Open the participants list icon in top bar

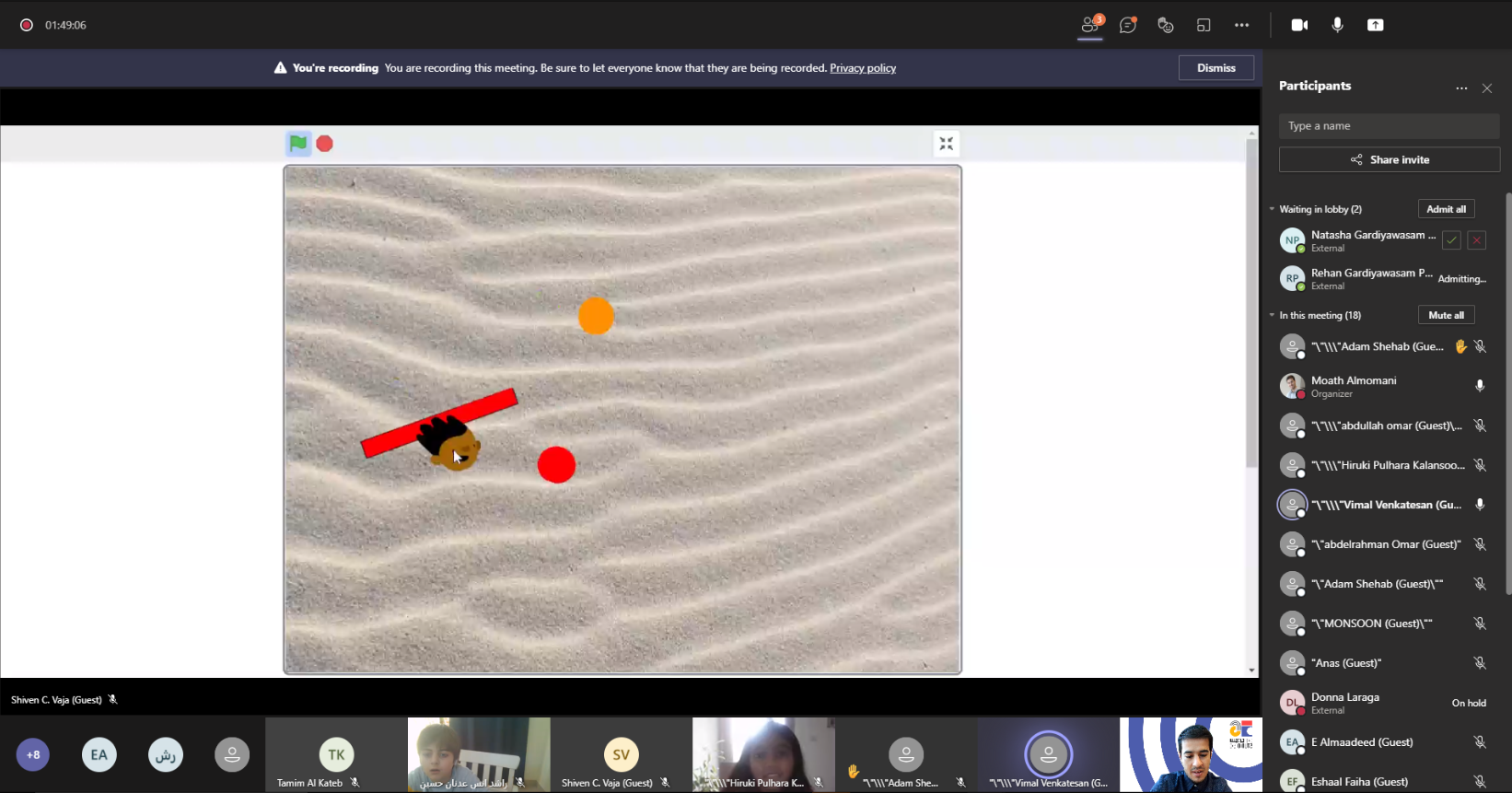point(1091,25)
